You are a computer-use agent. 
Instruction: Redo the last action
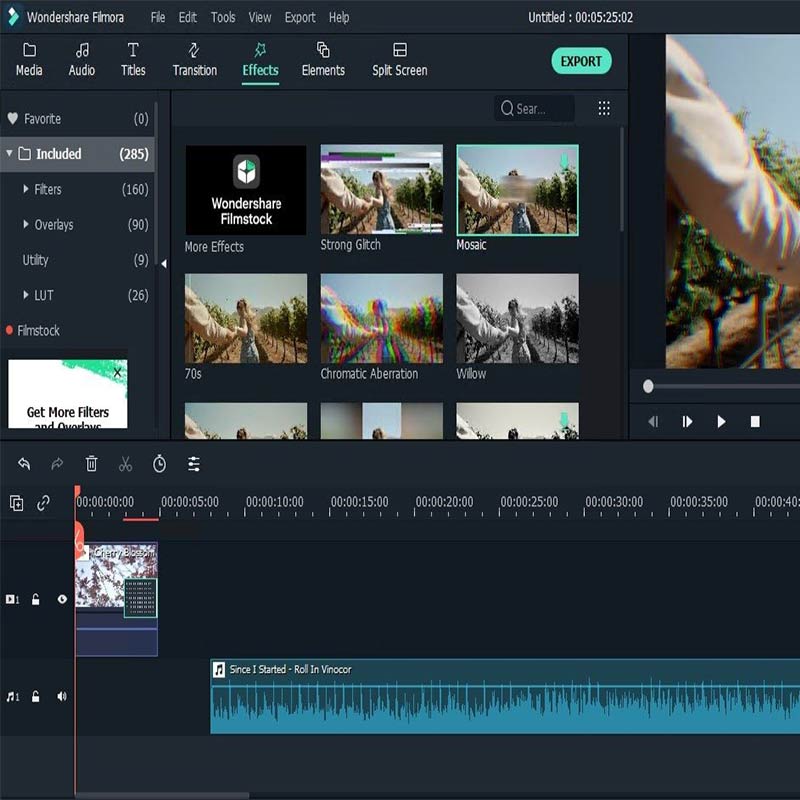[x=57, y=464]
